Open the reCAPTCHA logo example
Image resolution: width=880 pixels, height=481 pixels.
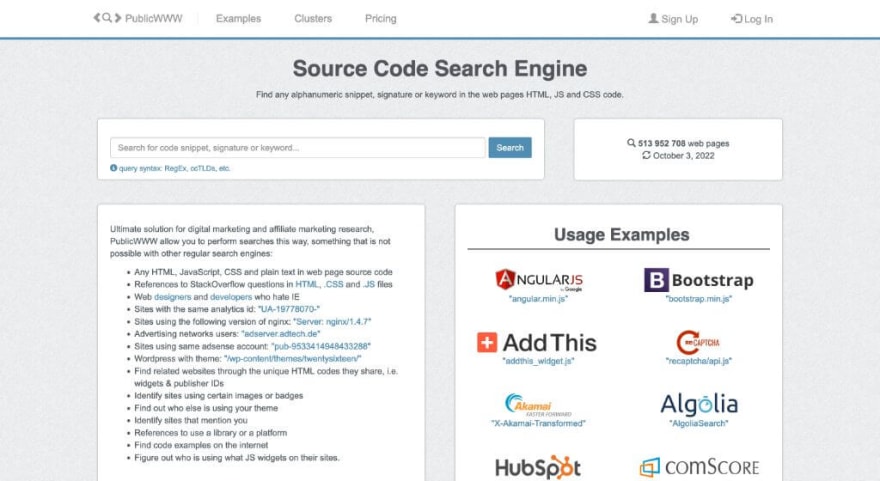[698, 342]
